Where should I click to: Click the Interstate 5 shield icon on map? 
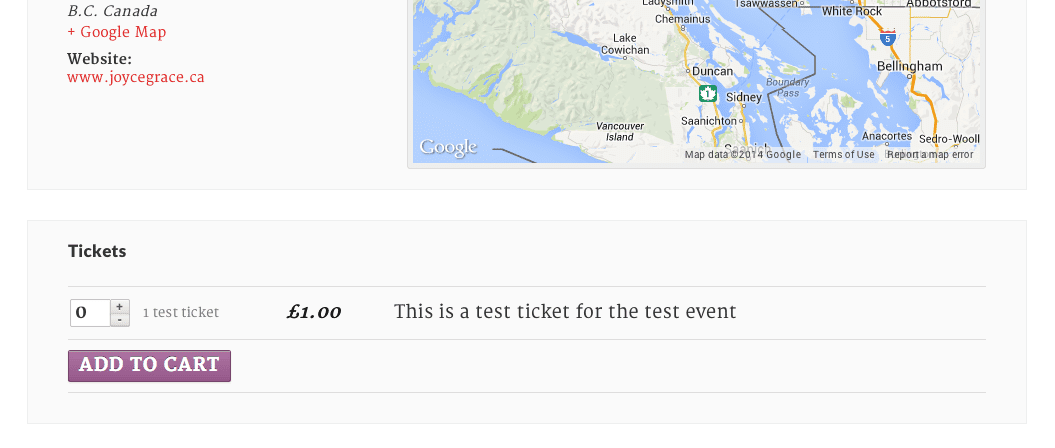tap(887, 38)
